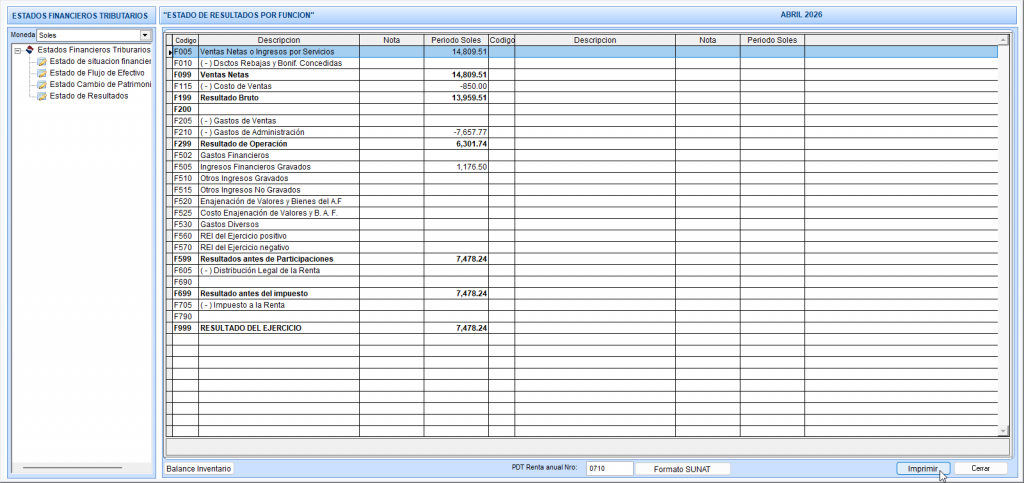Click the 13,959.51 amount cell
Viewport: 1024px width, 483px height.
pyautogui.click(x=456, y=98)
